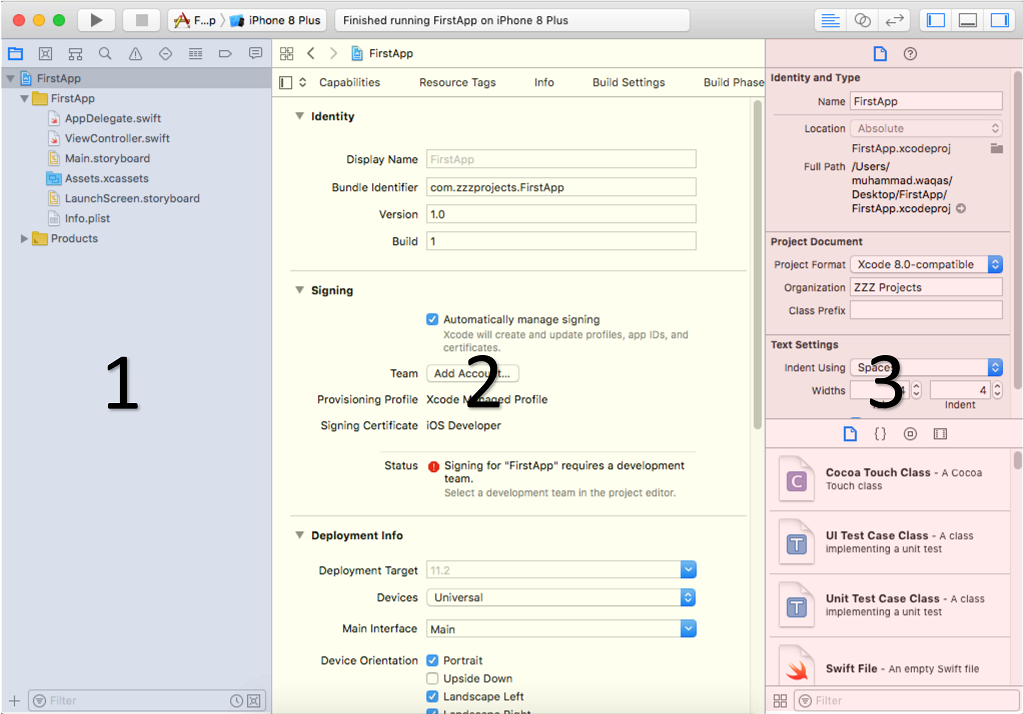Stop the running scheme
The height and width of the screenshot is (714, 1023).
coord(142,20)
